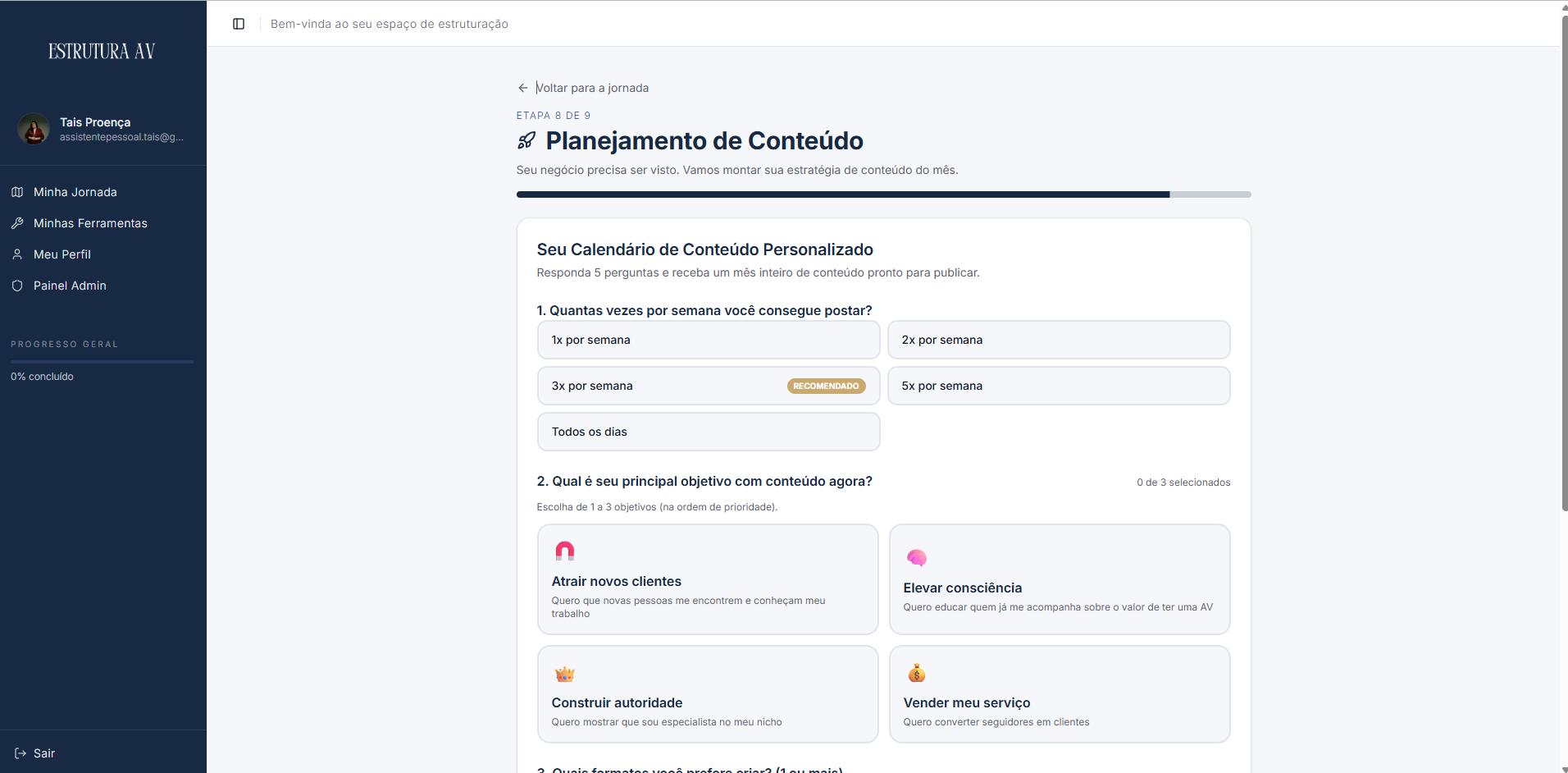Click the magnet icon on Atrair novos clientes
The width and height of the screenshot is (1568, 773).
pos(565,551)
